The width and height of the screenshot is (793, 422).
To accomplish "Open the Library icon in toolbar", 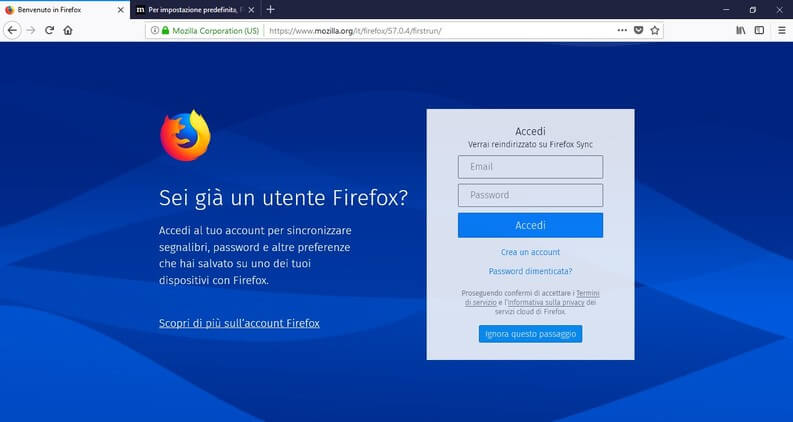I will click(x=741, y=30).
